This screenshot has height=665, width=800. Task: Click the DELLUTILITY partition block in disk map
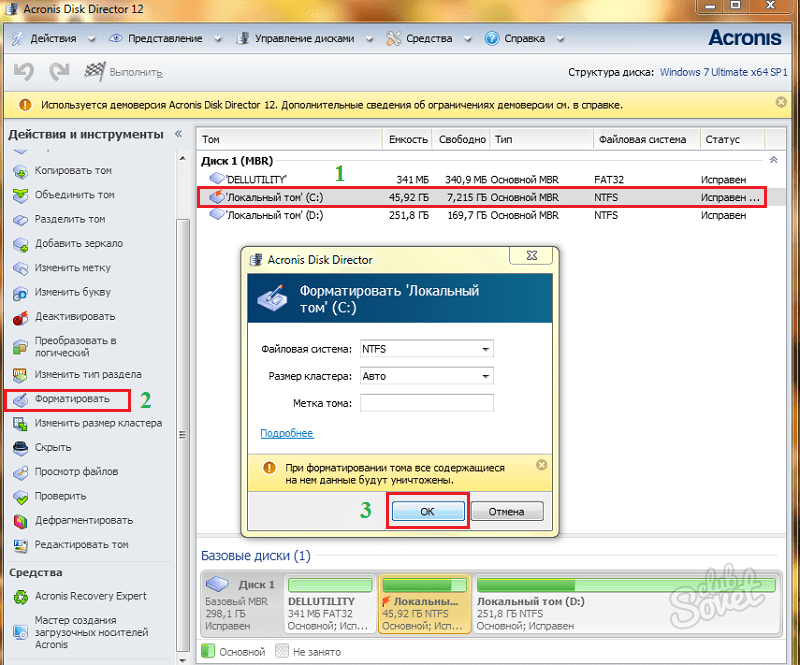(x=330, y=604)
